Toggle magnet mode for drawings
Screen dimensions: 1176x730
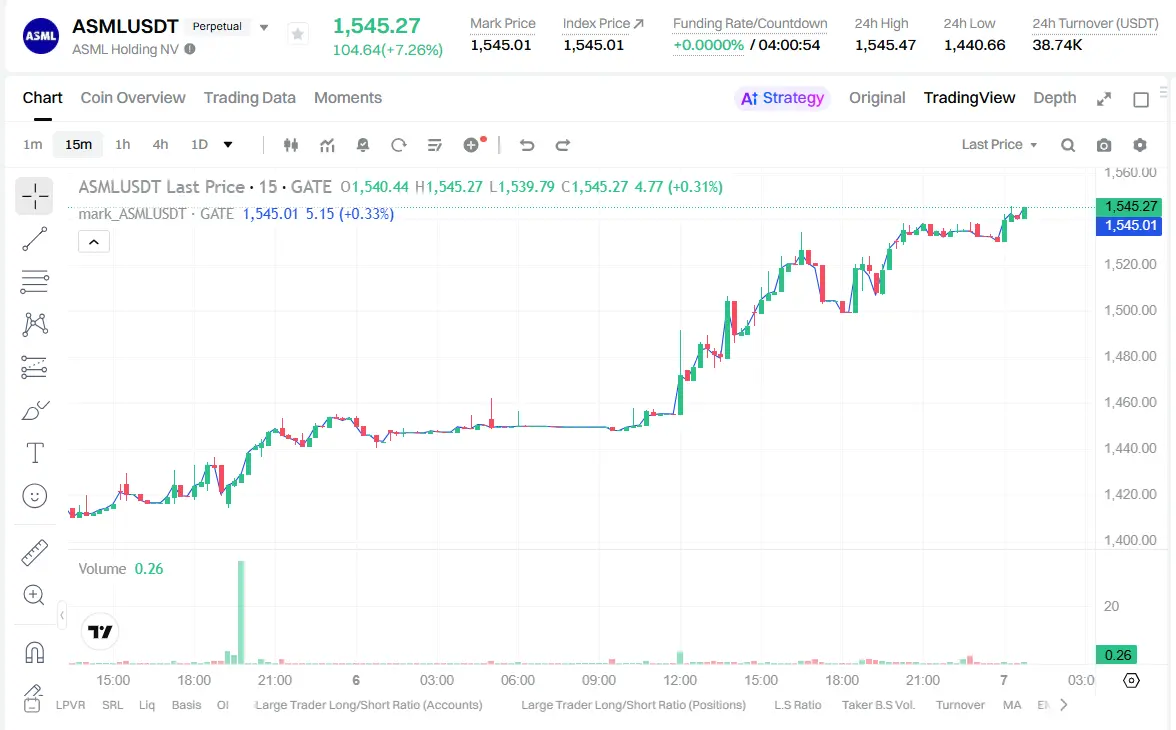coord(34,651)
